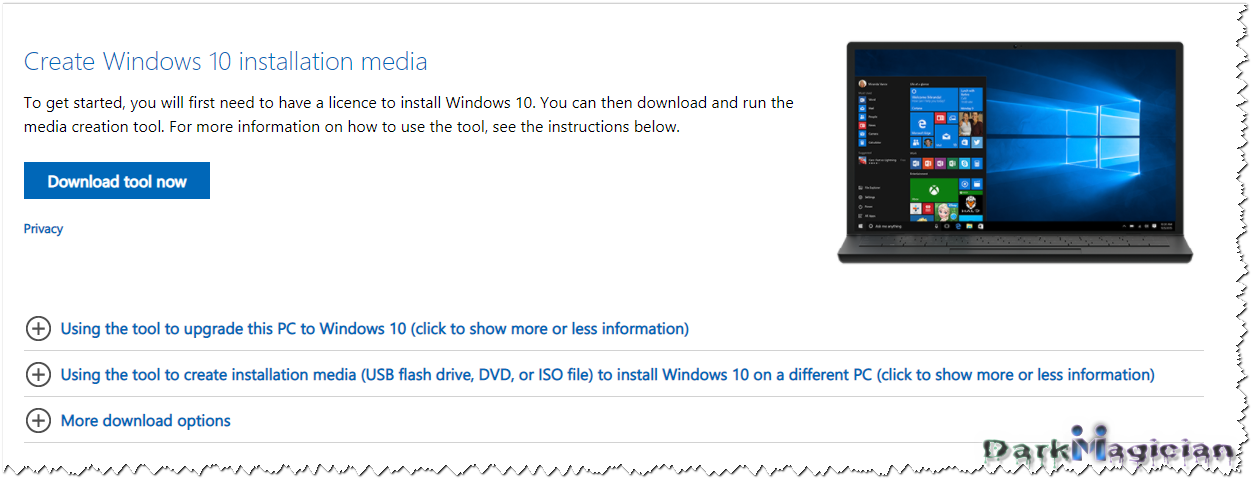This screenshot has width=1258, height=485.
Task: Click the Download tool now button
Action: pos(117,181)
